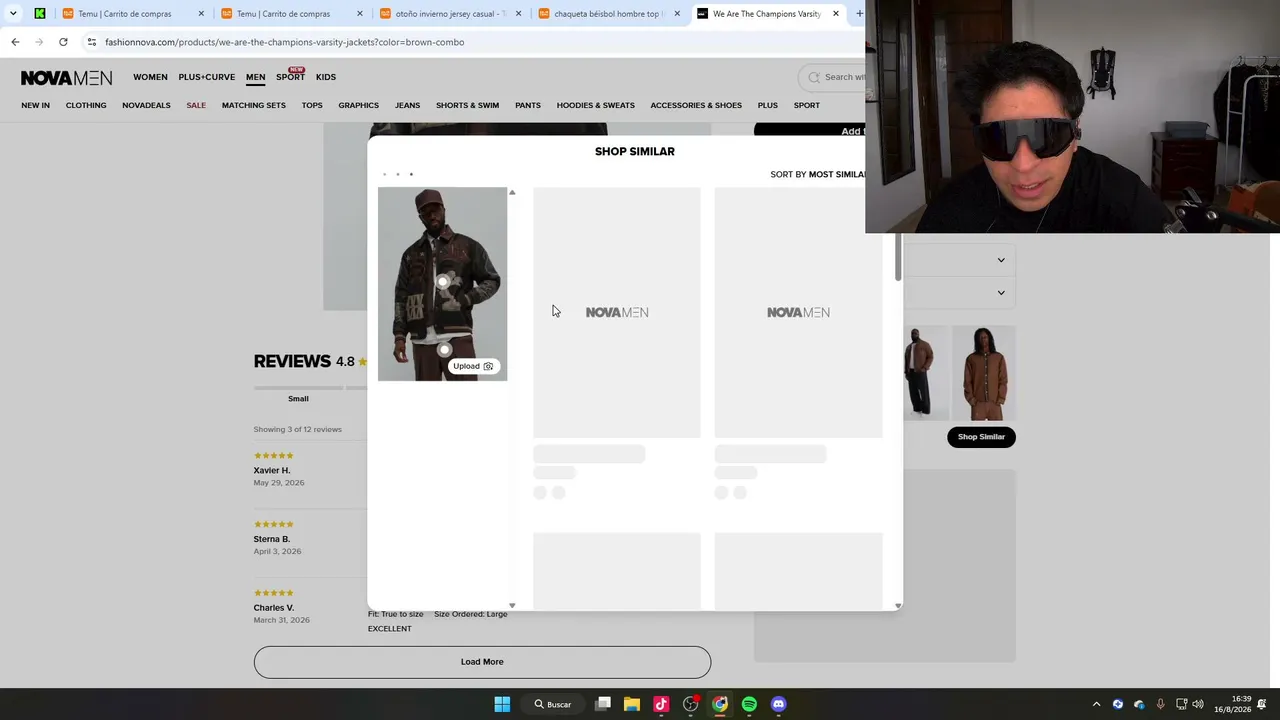
Task: Open the Shorts & Swim category
Action: coord(467,105)
